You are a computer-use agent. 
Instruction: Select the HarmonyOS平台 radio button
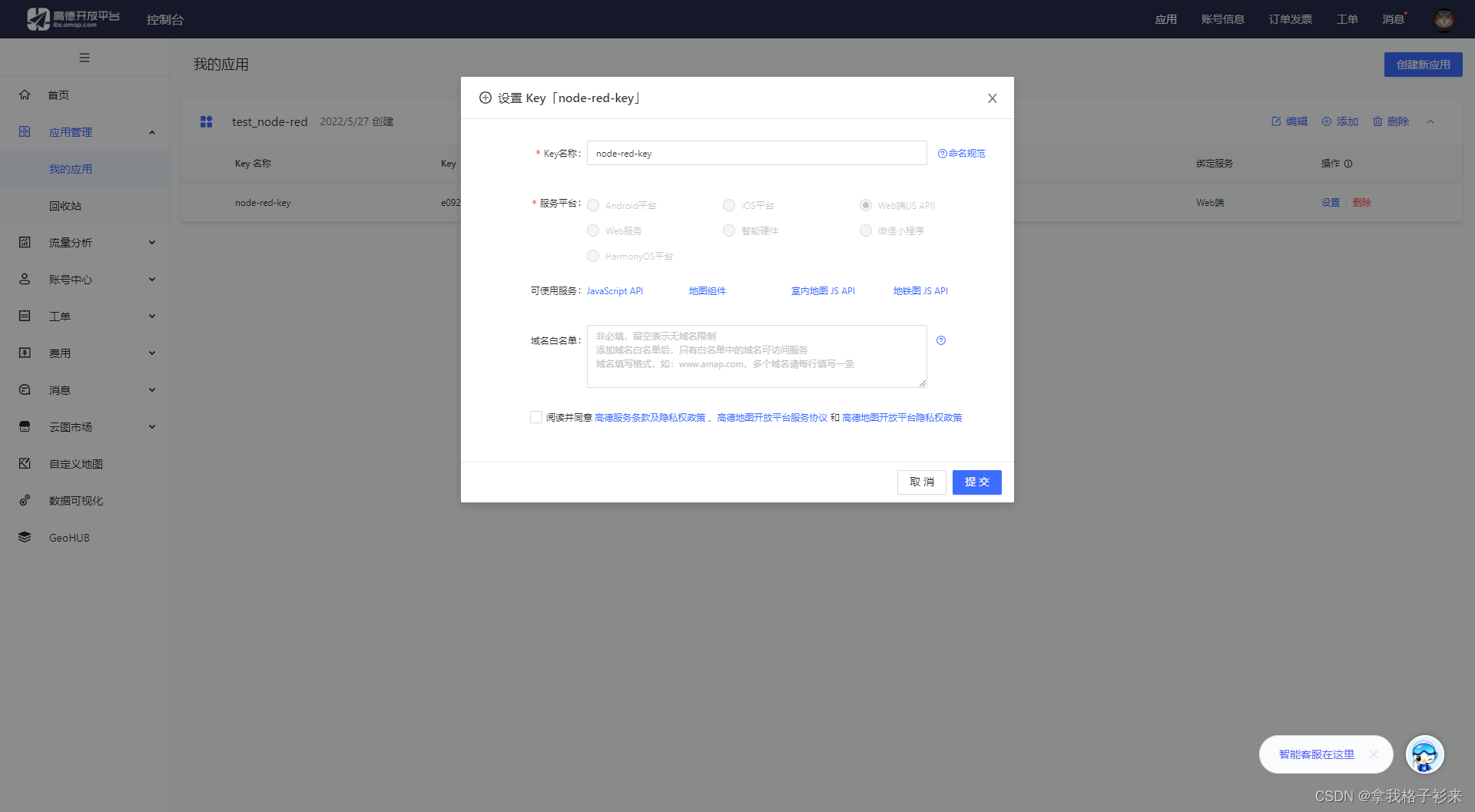coord(593,256)
